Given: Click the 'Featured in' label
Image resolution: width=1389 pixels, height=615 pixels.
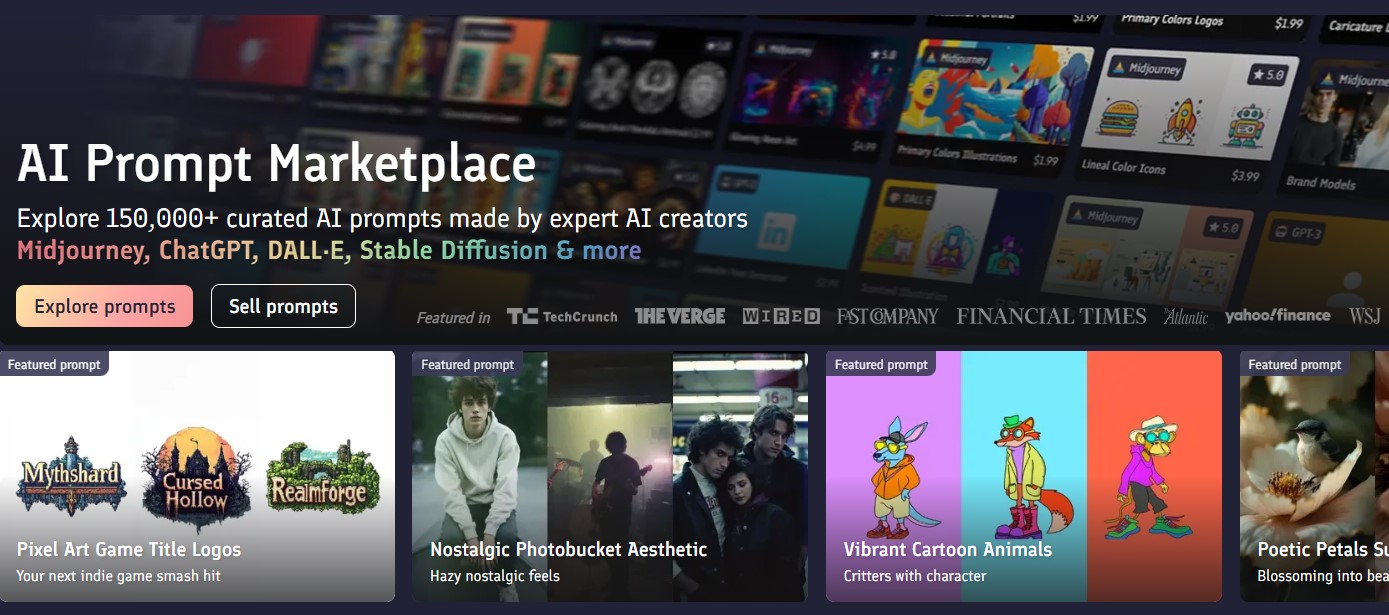Looking at the screenshot, I should pyautogui.click(x=453, y=317).
